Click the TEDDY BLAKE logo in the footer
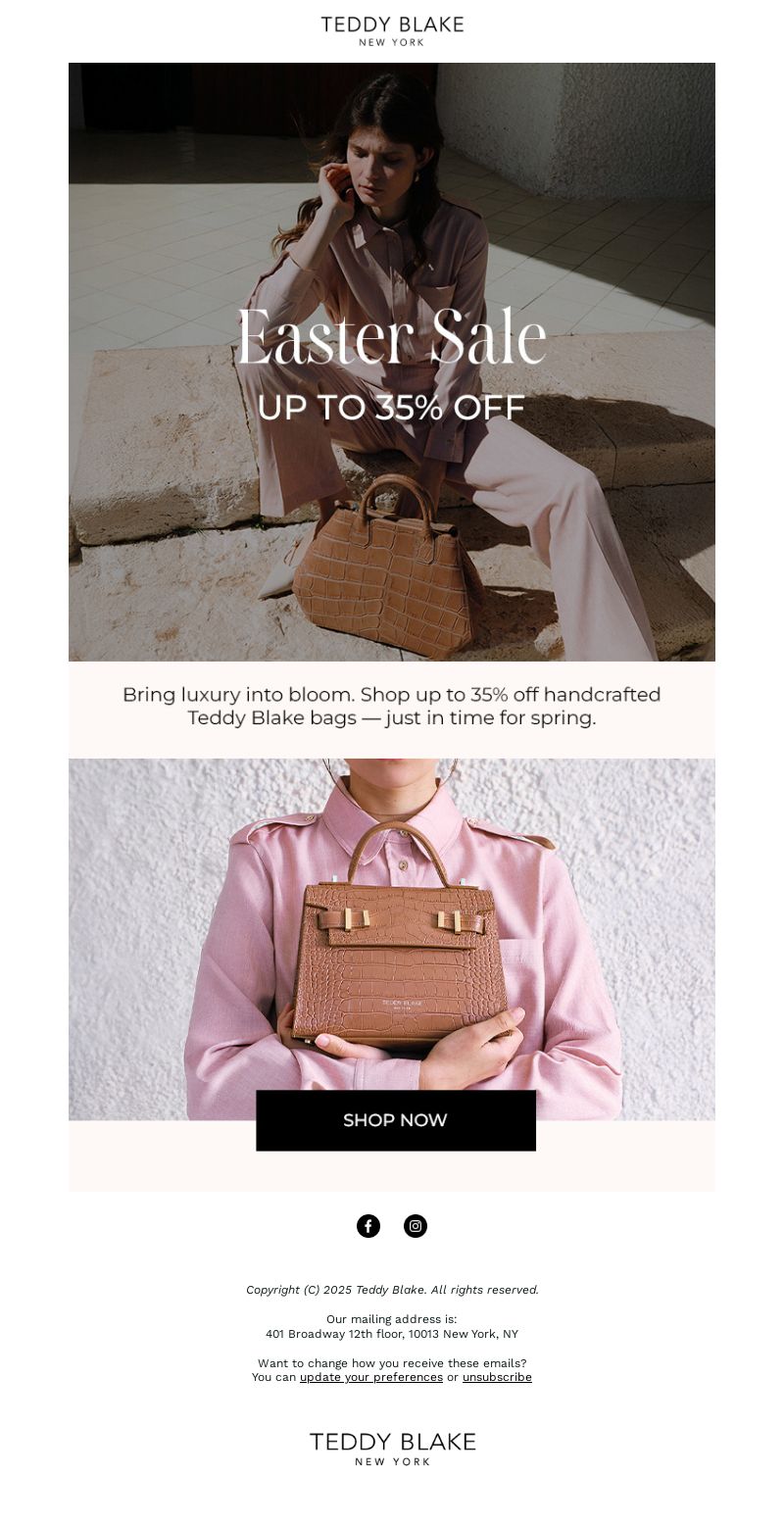 tap(392, 1448)
